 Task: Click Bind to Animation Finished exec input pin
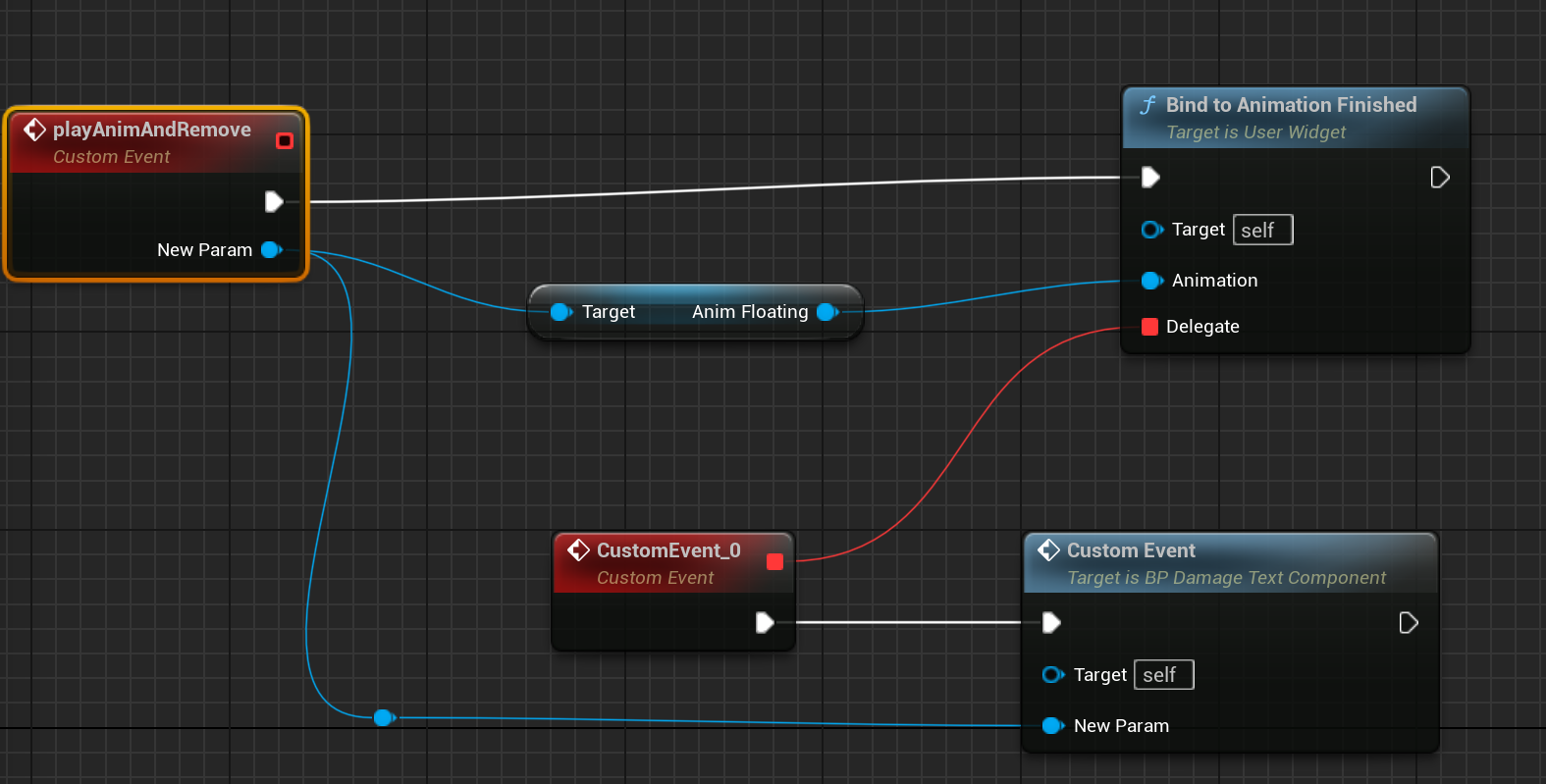point(1150,178)
